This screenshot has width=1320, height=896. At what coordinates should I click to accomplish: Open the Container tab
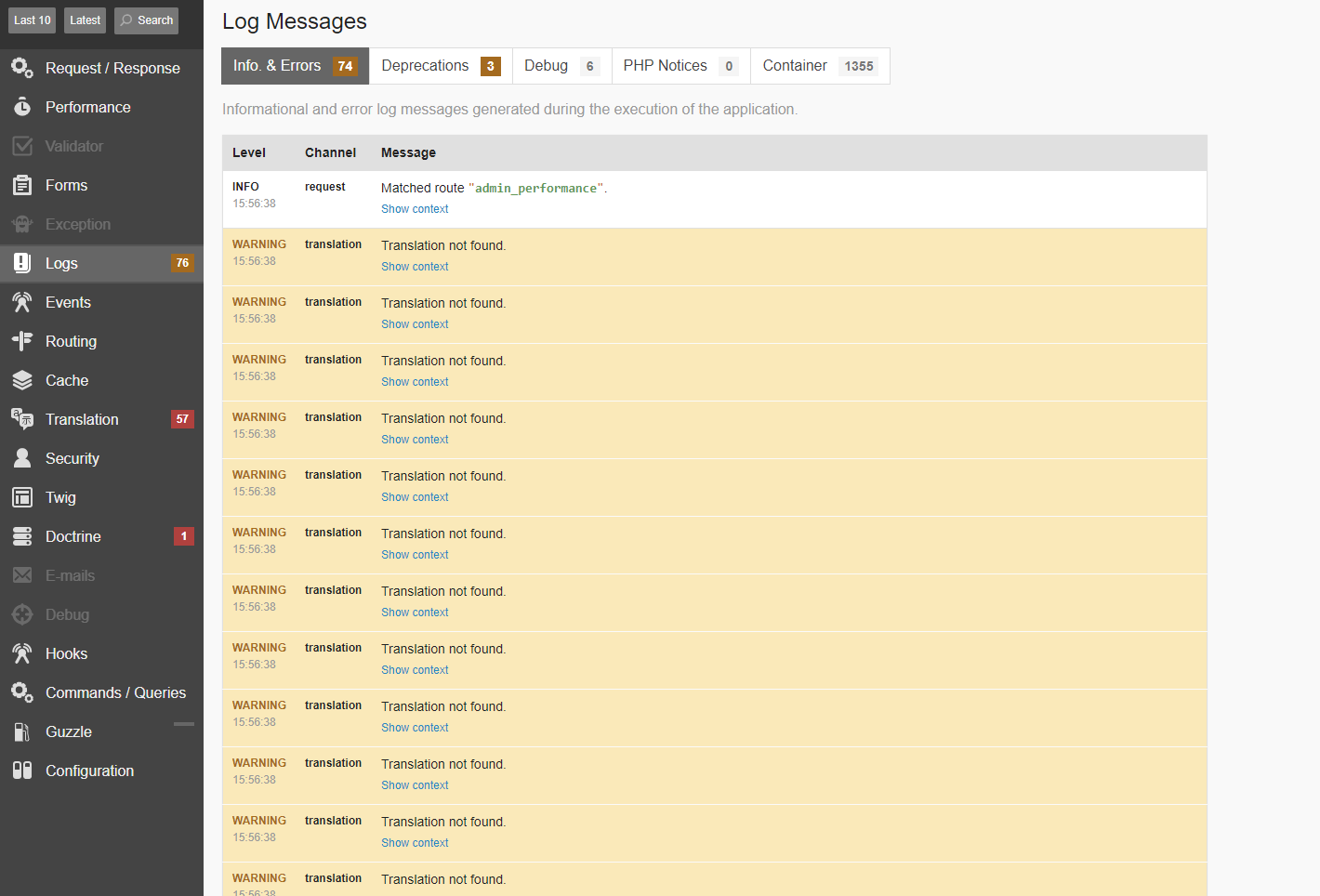pyautogui.click(x=820, y=66)
